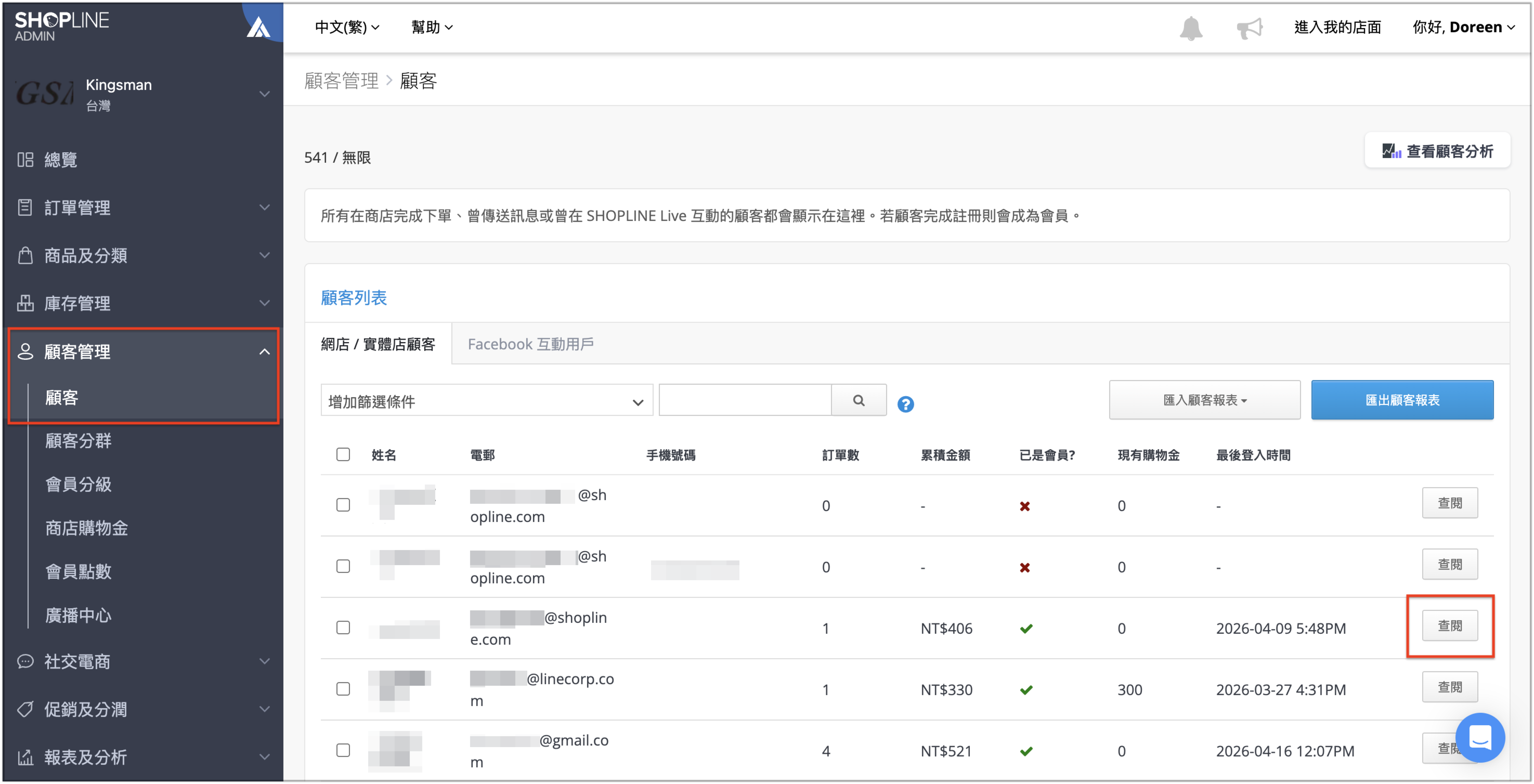Viewport: 1534px width, 784px height.
Task: Click the overview dashboard icon for 總覽
Action: (25, 160)
